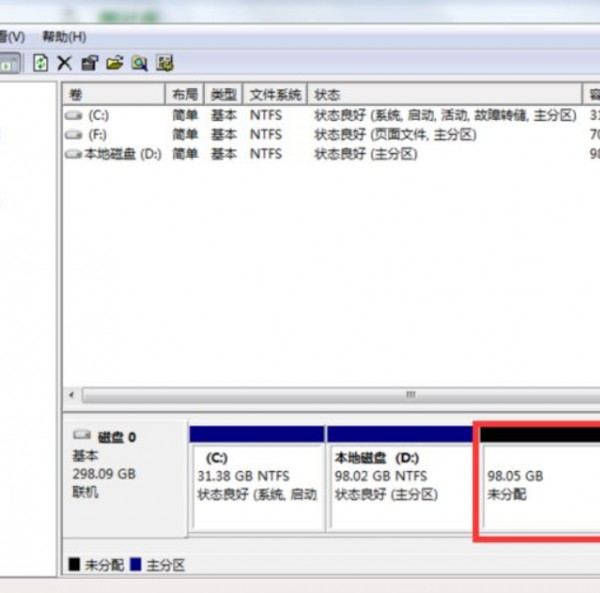600x593 pixels.
Task: Click the 类型 column header
Action: [x=225, y=94]
